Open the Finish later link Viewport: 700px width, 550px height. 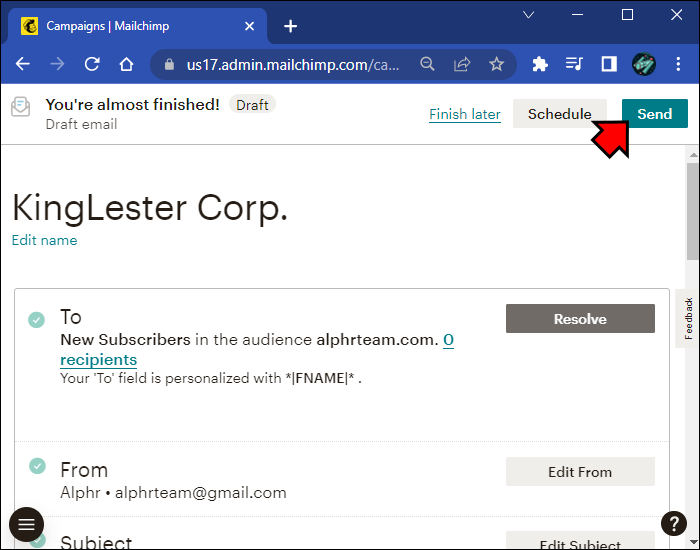click(x=465, y=114)
